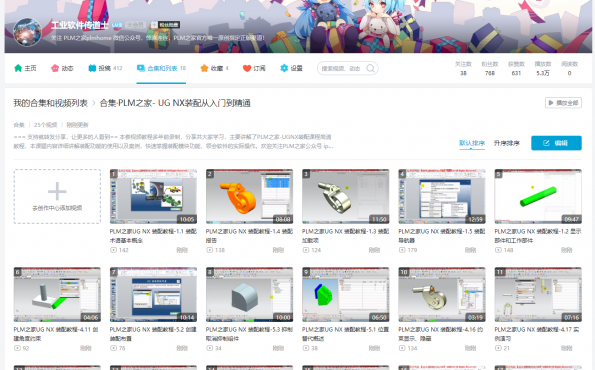The image size is (595, 370).
Task: Click the 播放全部 play all button
Action: (563, 103)
